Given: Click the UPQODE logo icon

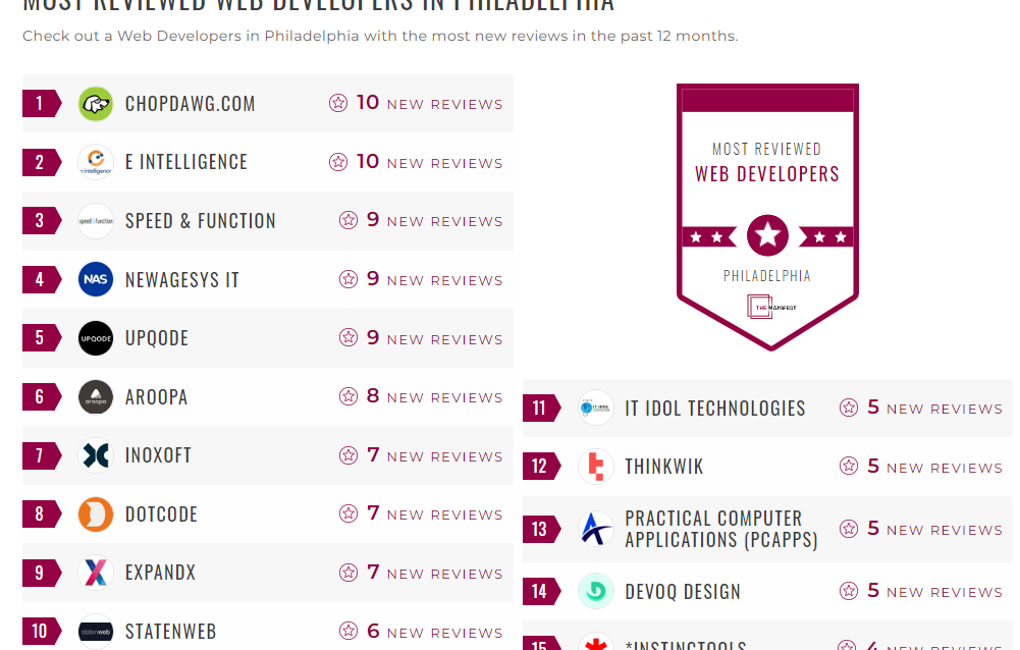Looking at the screenshot, I should point(96,338).
